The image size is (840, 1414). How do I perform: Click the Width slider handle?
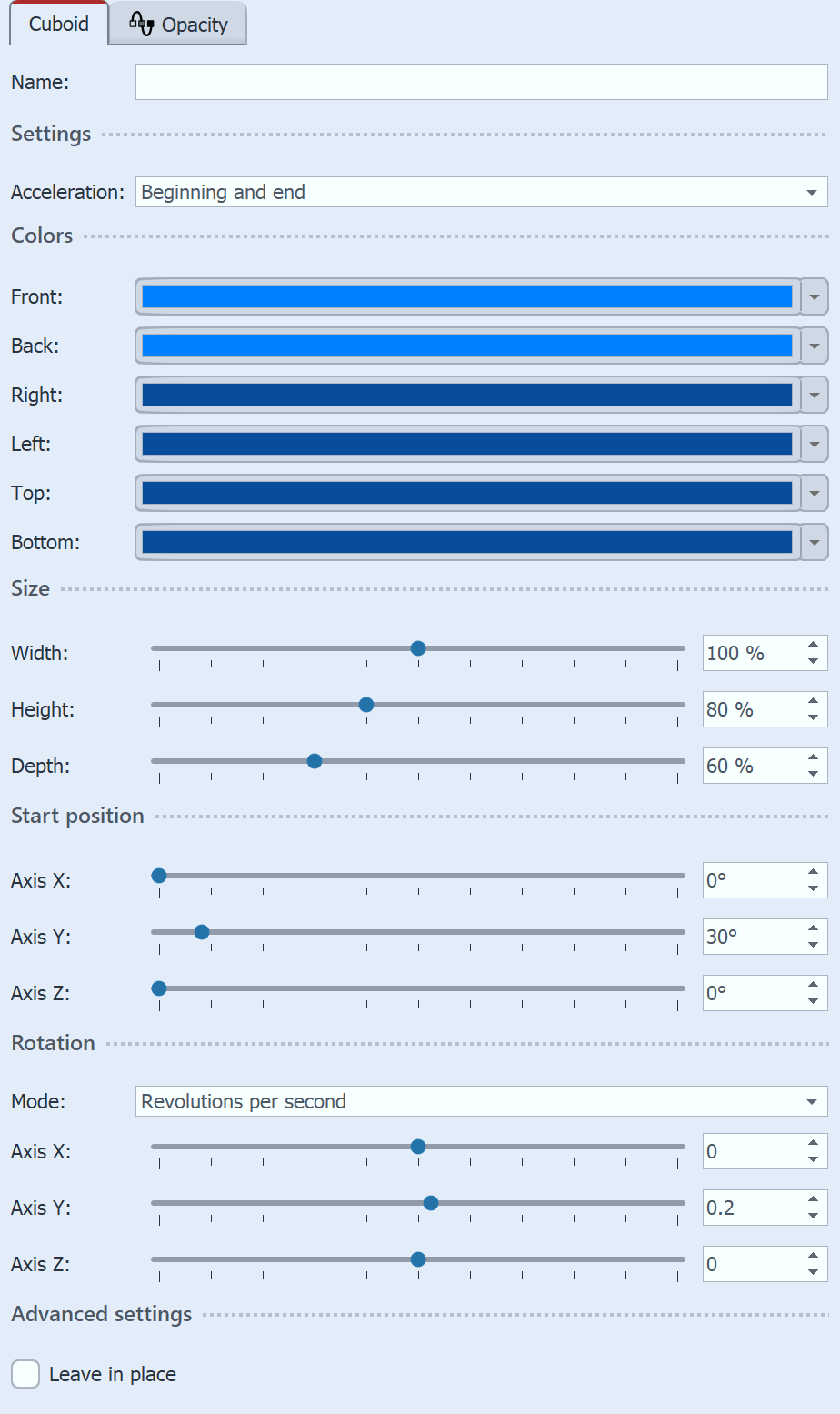click(418, 648)
